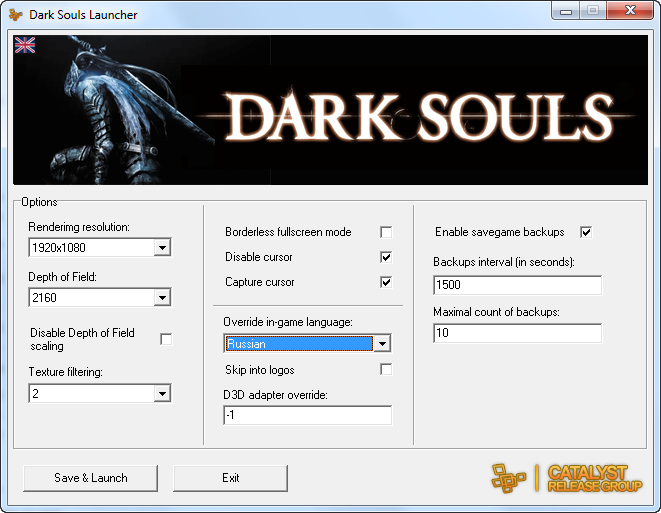Click the 'Depth of Field:' label

tap(62, 277)
